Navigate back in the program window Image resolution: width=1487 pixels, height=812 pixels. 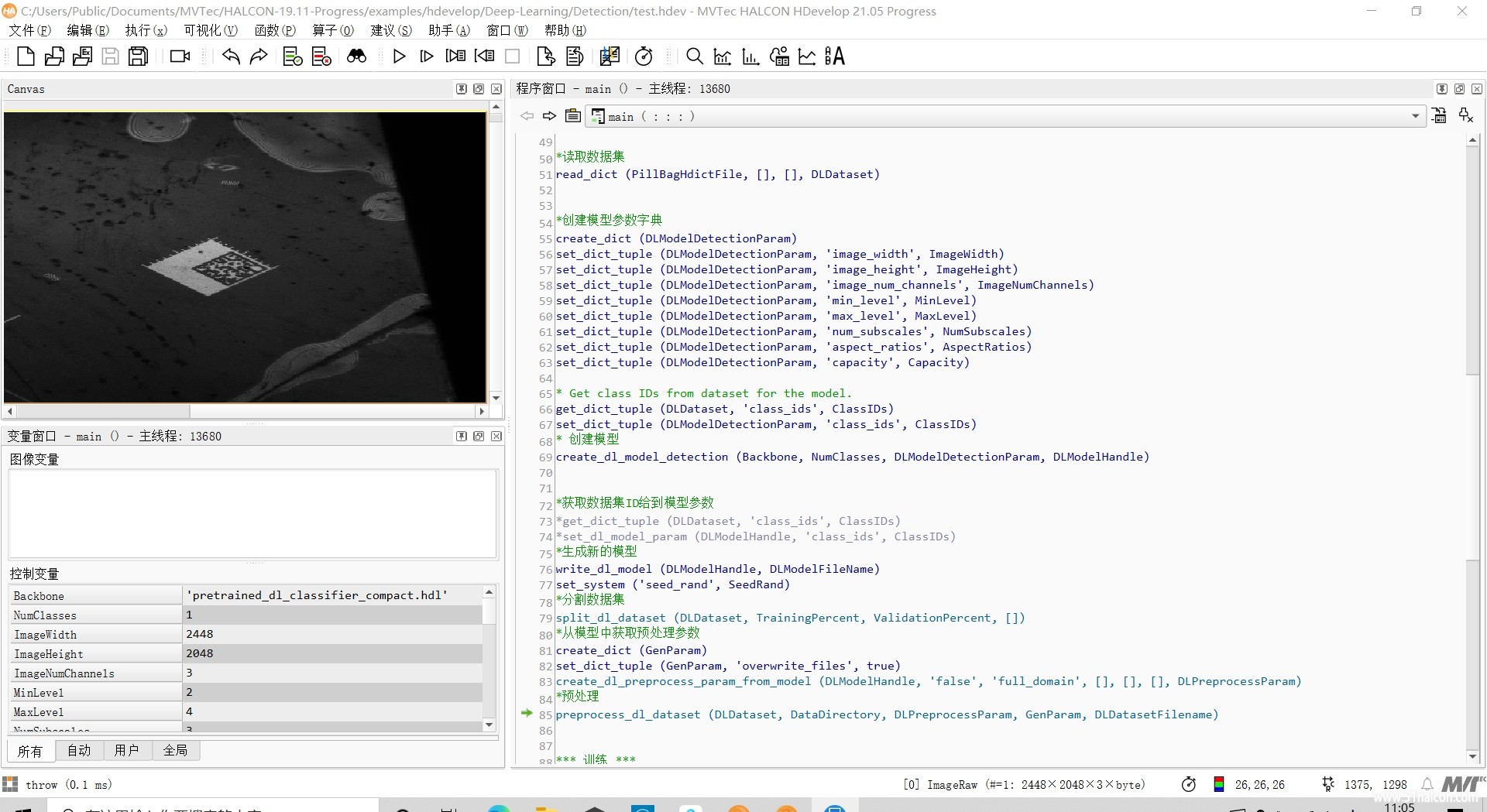[x=527, y=116]
